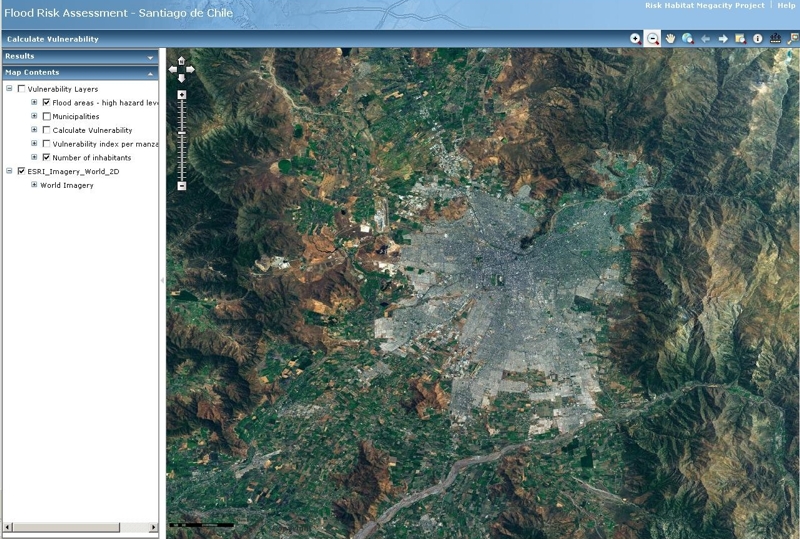Activate the Pan hand tool
The width and height of the screenshot is (800, 539).
click(x=670, y=38)
